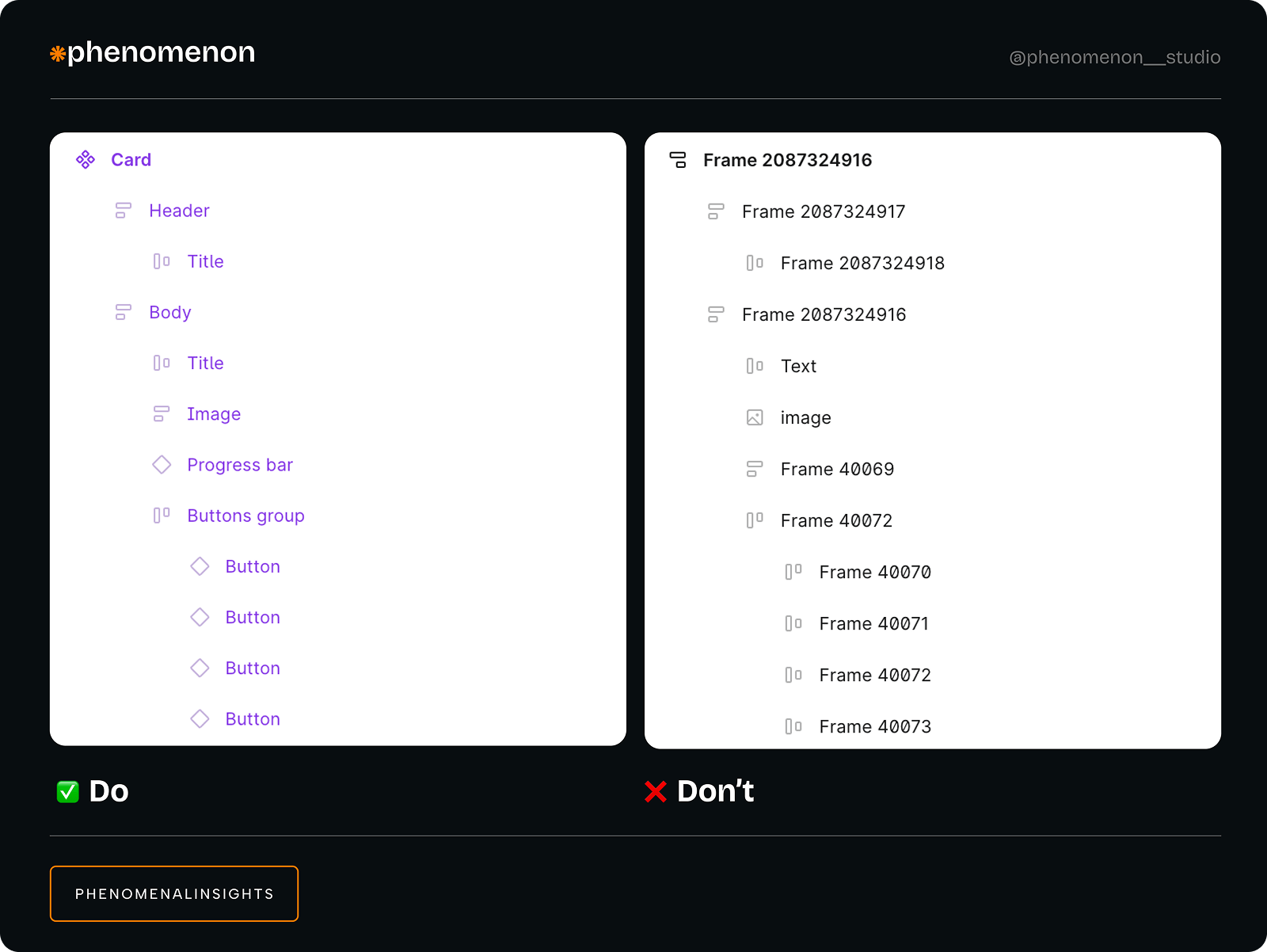Click the @phenomenon__studio handle
Viewport: 1267px width, 952px height.
click(1113, 57)
